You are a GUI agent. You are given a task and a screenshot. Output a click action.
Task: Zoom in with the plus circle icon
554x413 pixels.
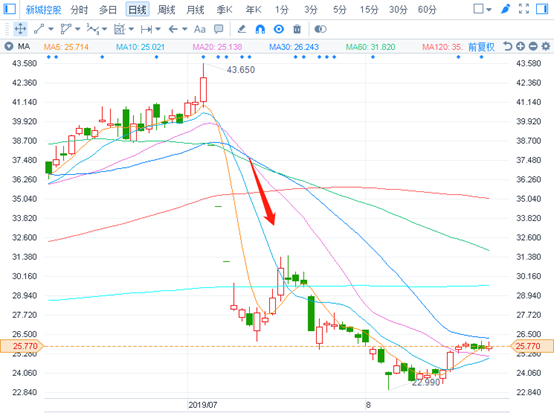pos(520,46)
